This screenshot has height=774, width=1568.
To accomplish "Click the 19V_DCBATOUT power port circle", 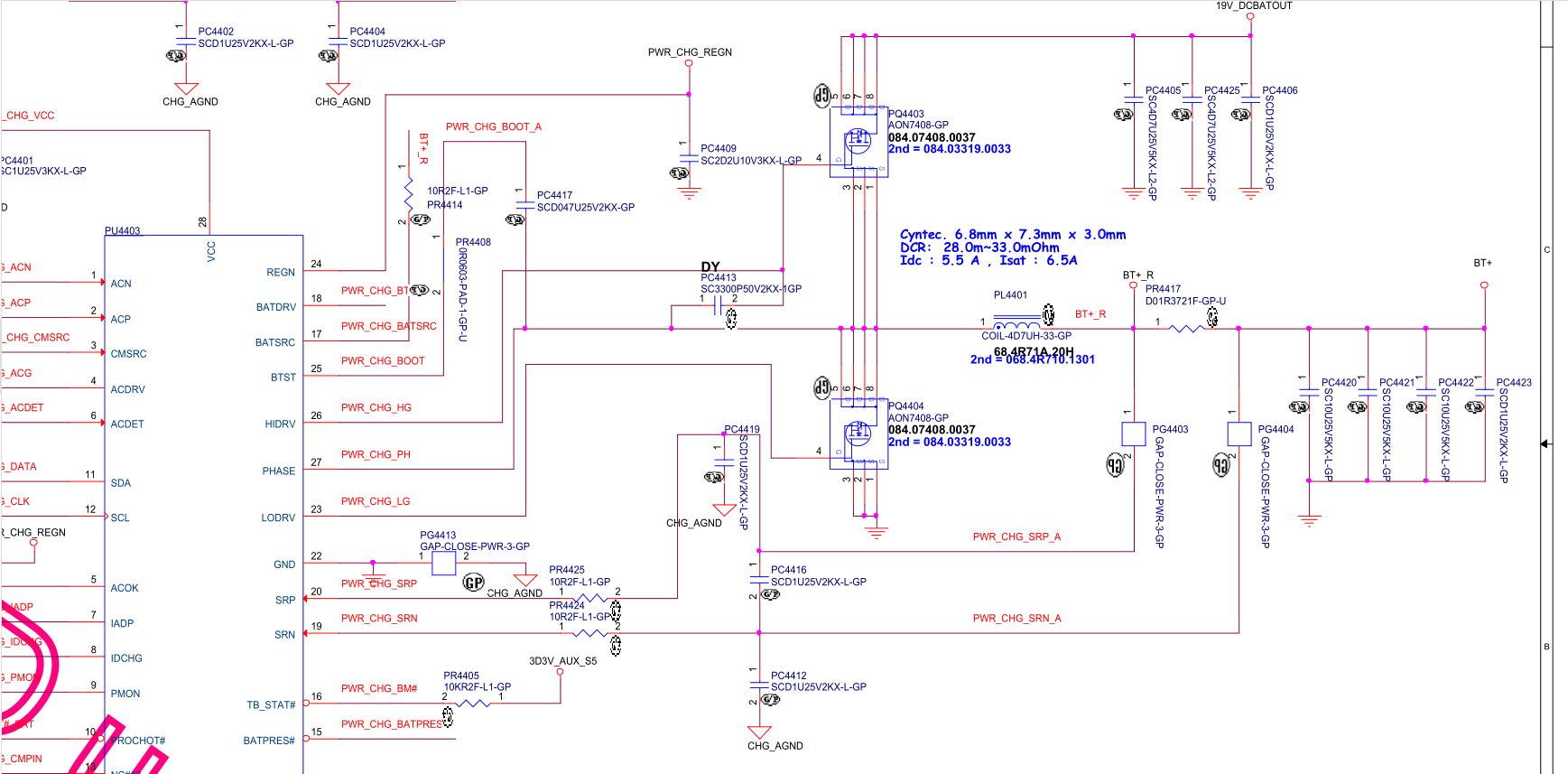I will coord(1250,16).
